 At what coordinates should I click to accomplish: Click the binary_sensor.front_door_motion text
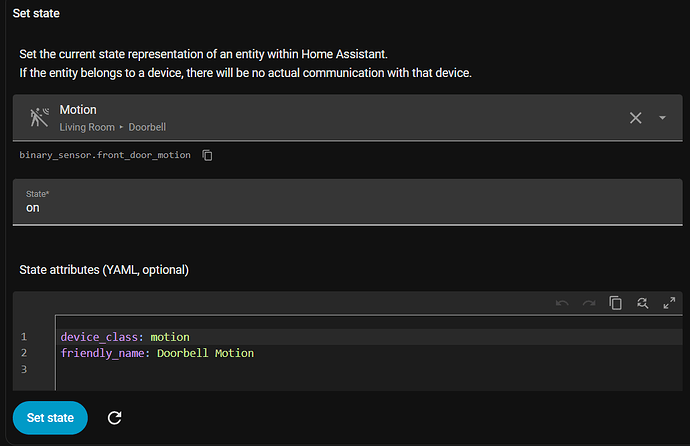click(105, 155)
